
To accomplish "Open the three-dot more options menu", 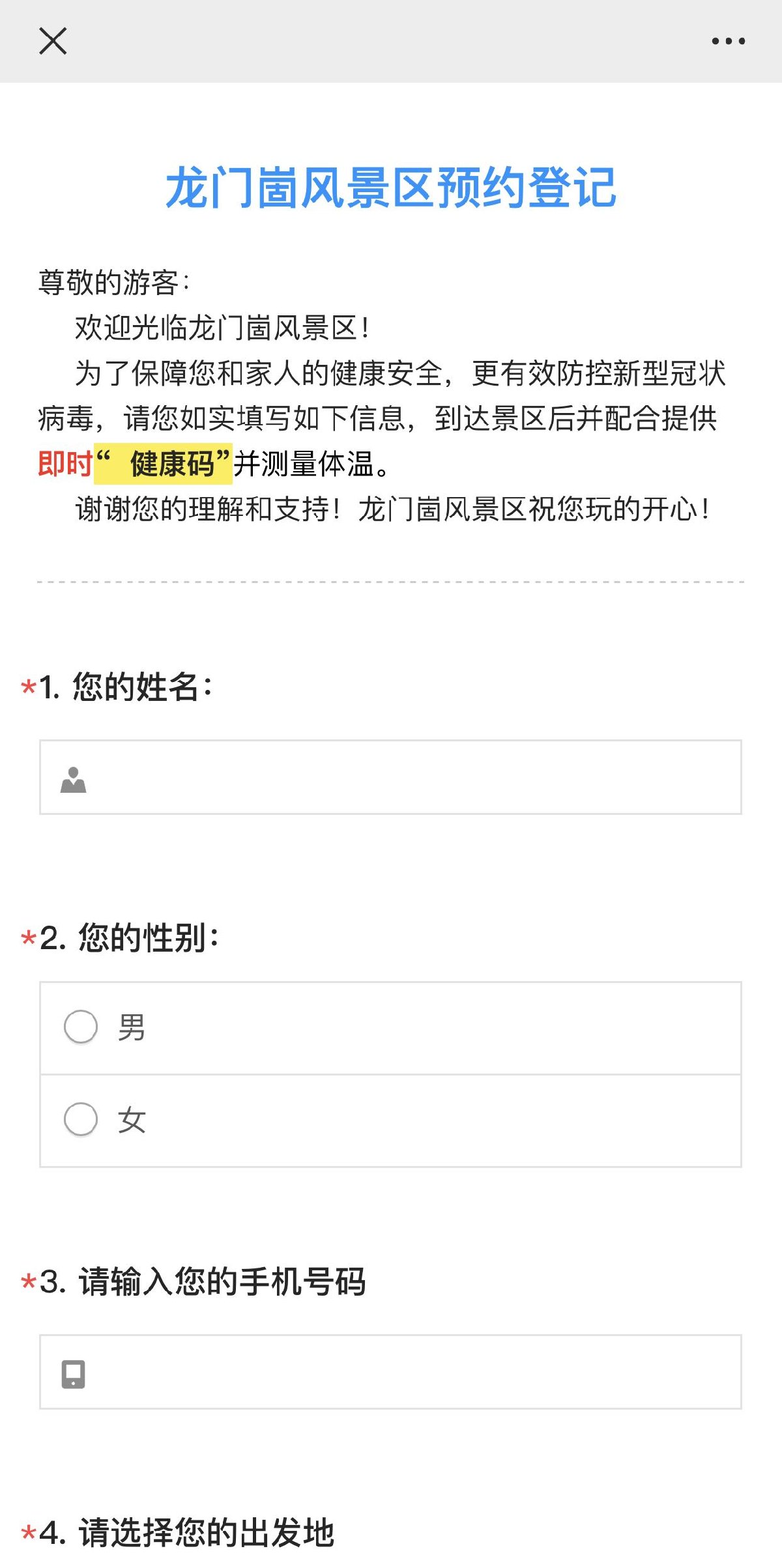I will coord(728,41).
